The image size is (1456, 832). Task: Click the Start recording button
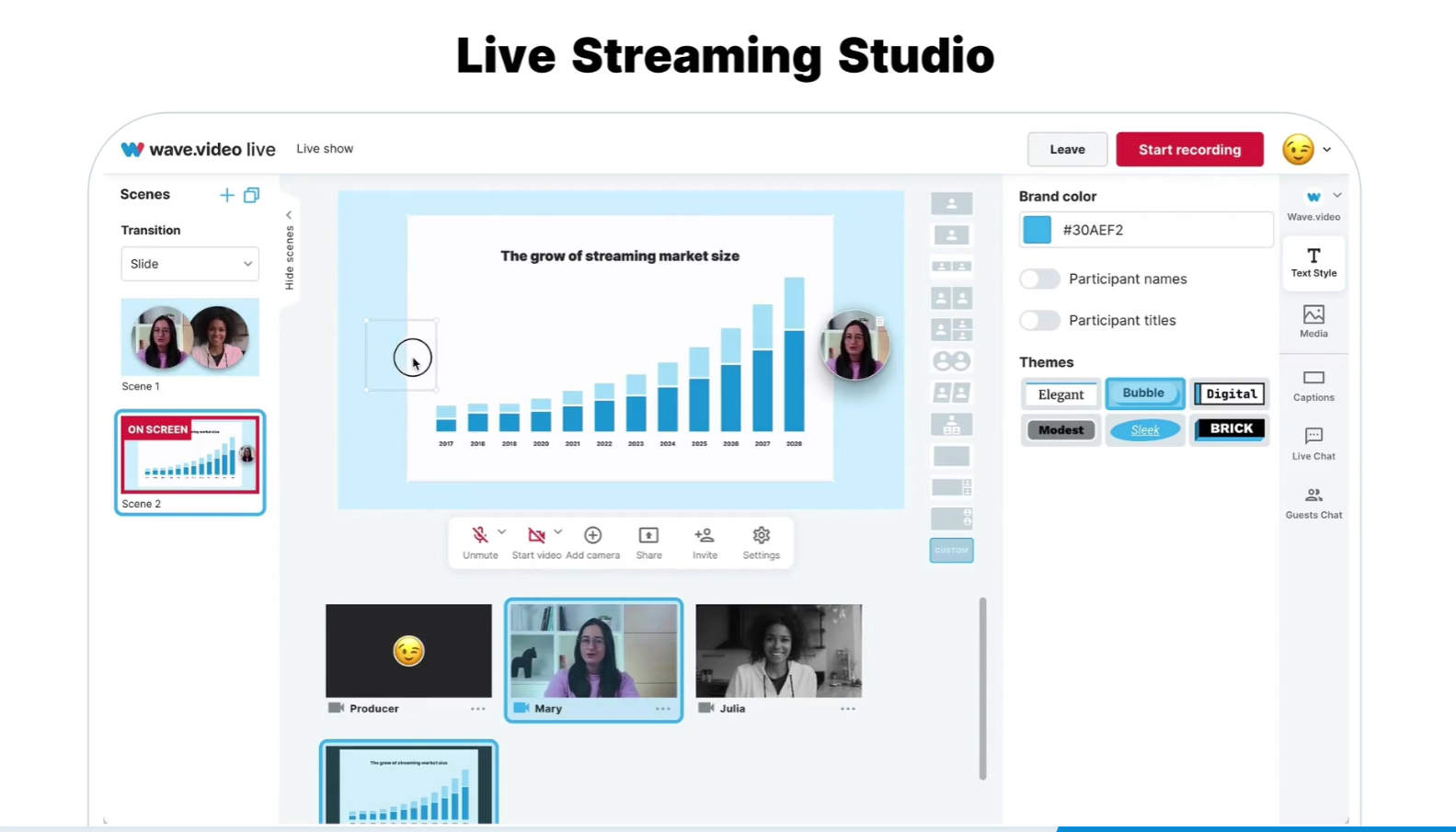tap(1188, 150)
